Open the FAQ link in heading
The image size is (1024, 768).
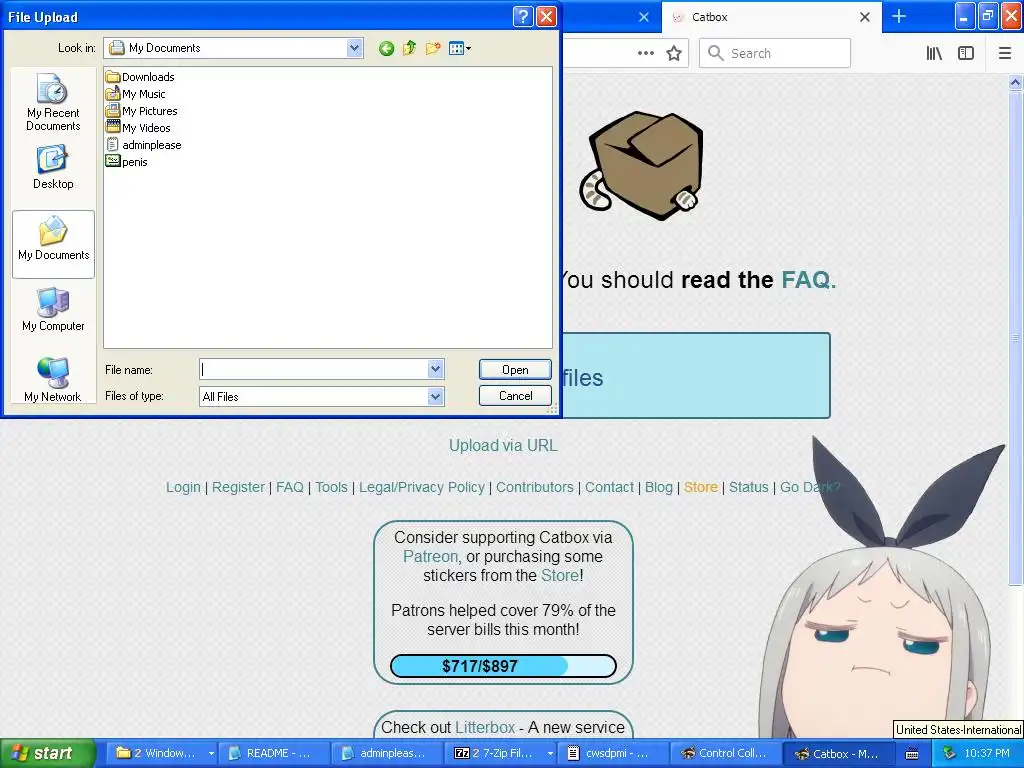tap(808, 280)
